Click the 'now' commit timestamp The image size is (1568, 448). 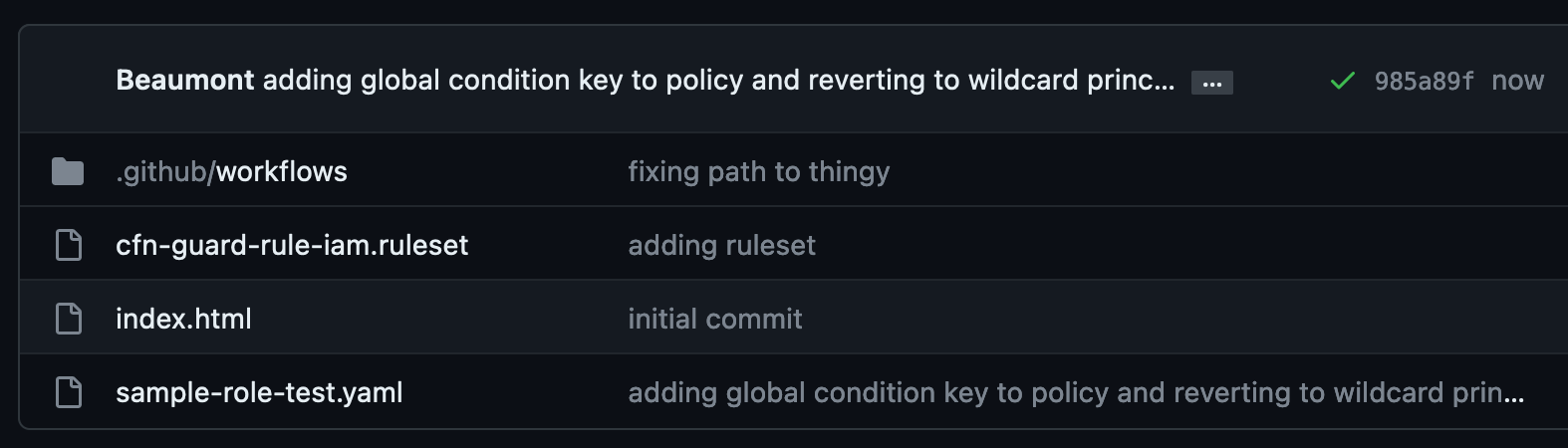click(1517, 81)
